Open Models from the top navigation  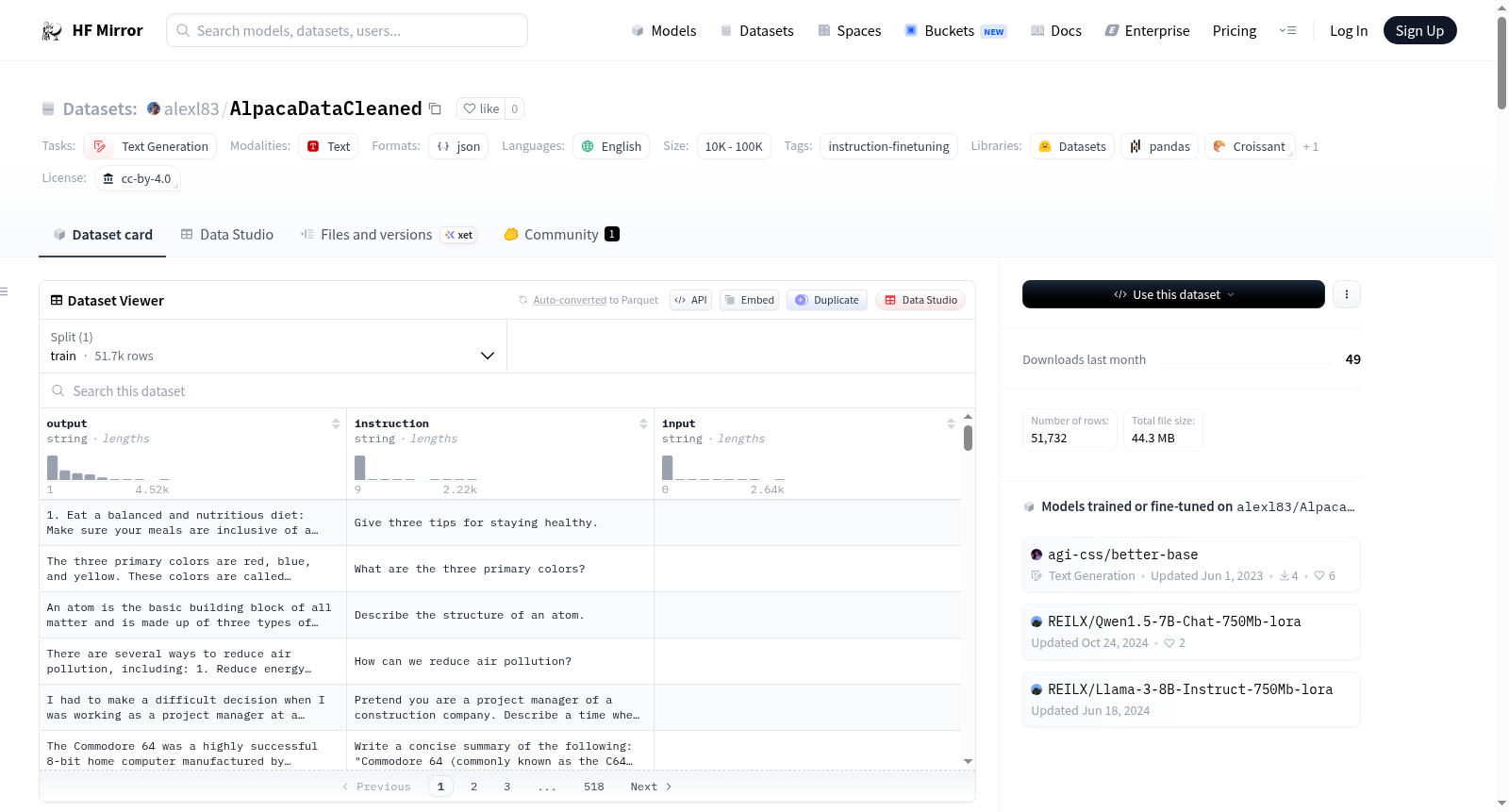(664, 31)
